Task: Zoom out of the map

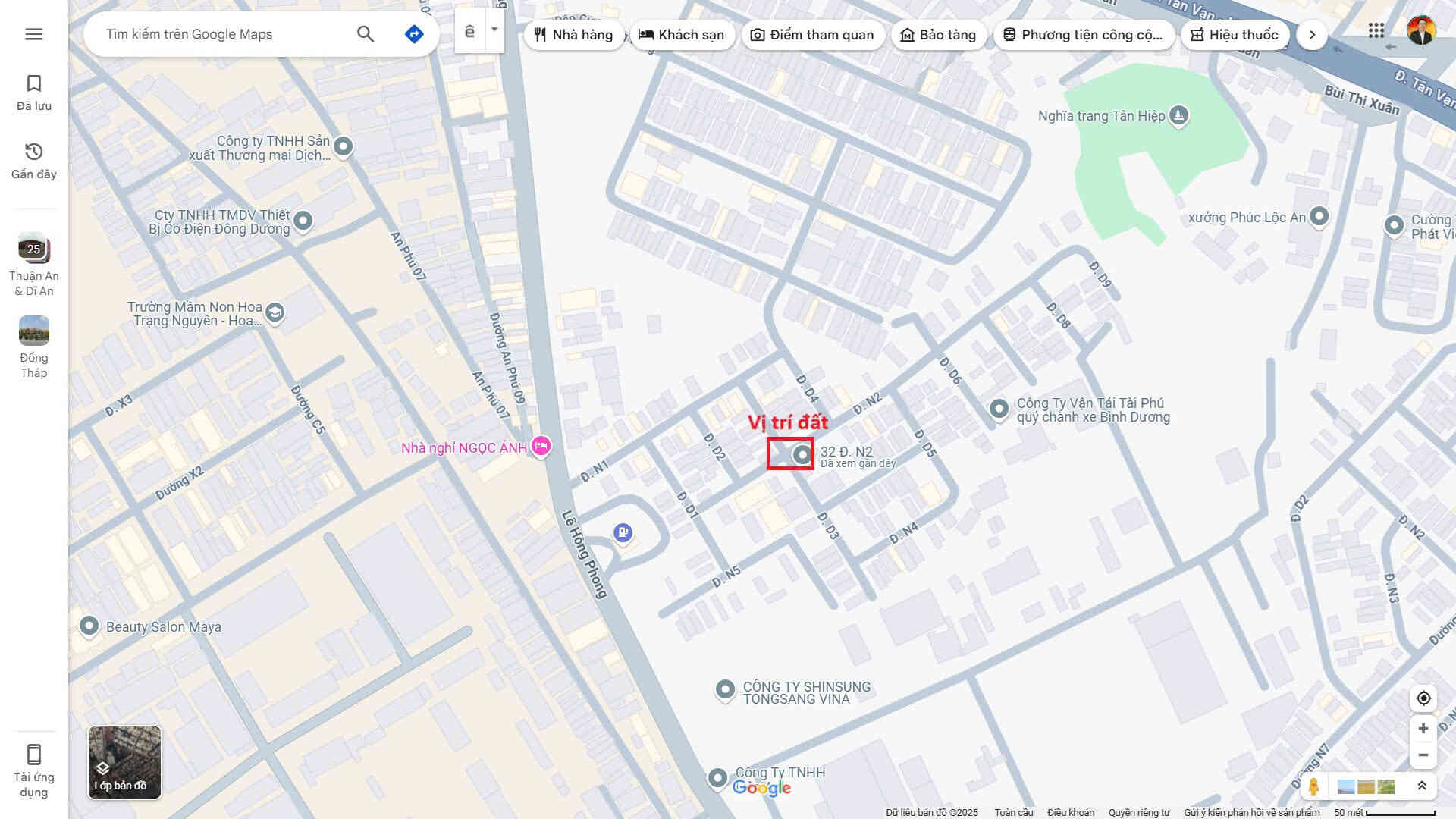Action: click(x=1423, y=755)
